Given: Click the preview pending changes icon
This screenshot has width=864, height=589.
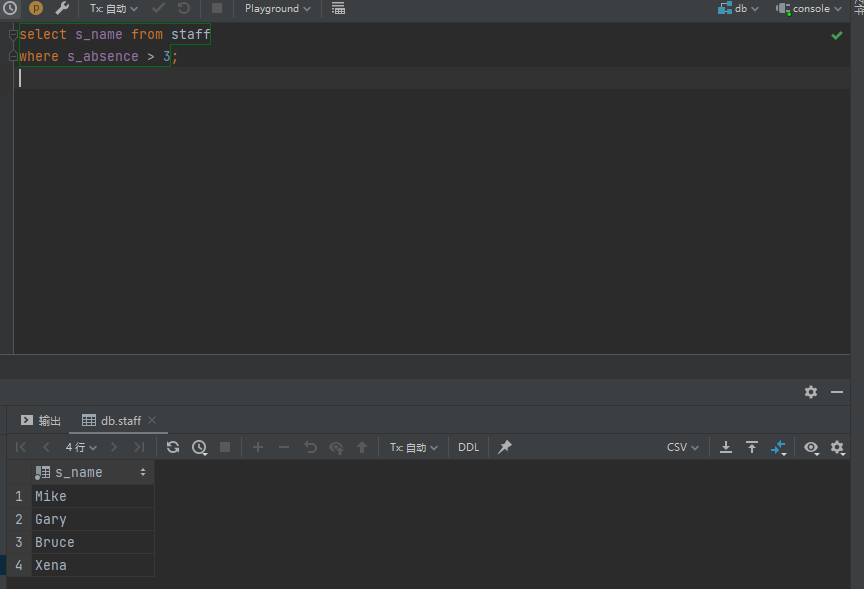Looking at the screenshot, I should click(336, 447).
